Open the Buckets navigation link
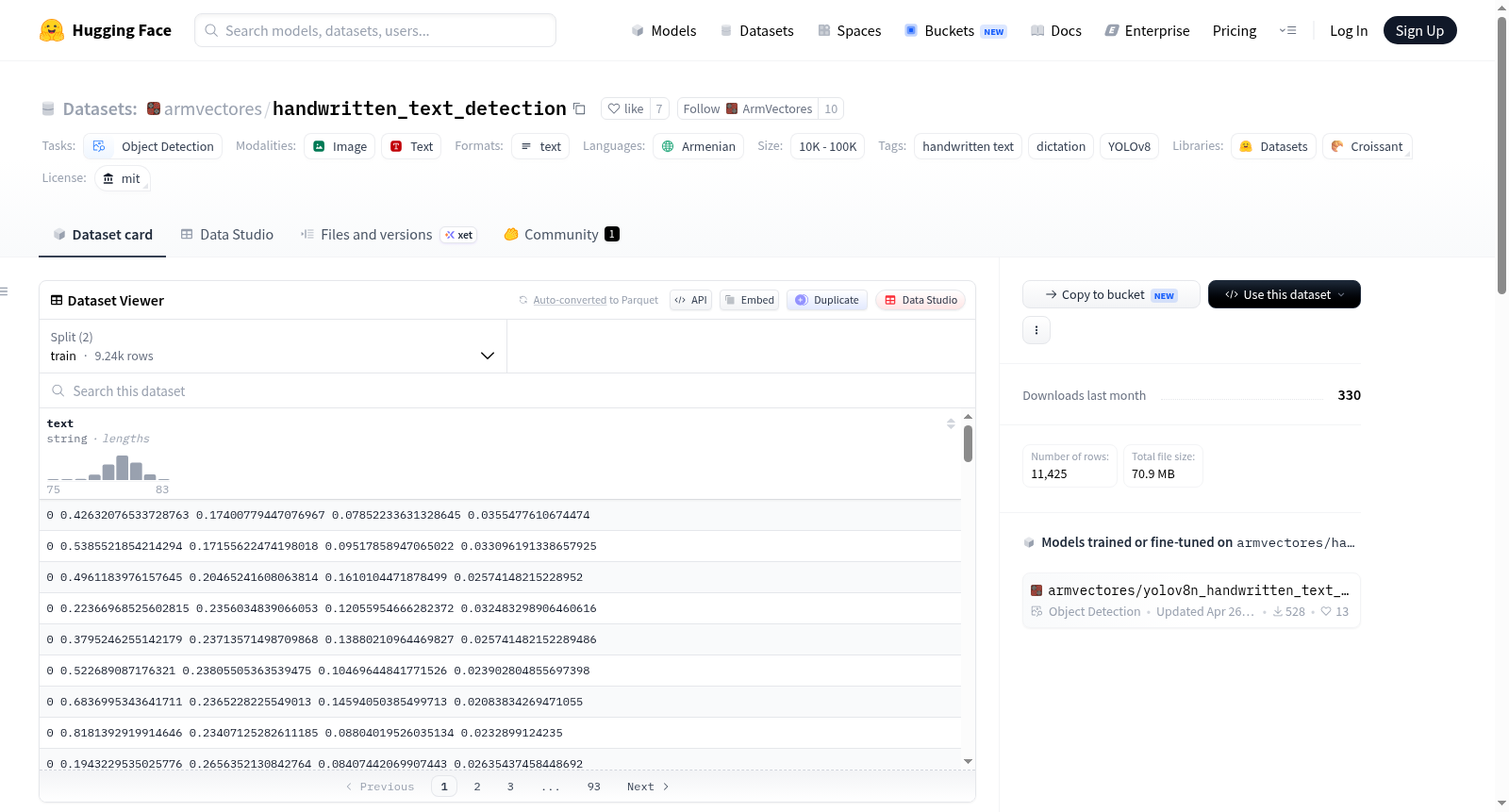This screenshot has height=812, width=1509. [x=955, y=30]
